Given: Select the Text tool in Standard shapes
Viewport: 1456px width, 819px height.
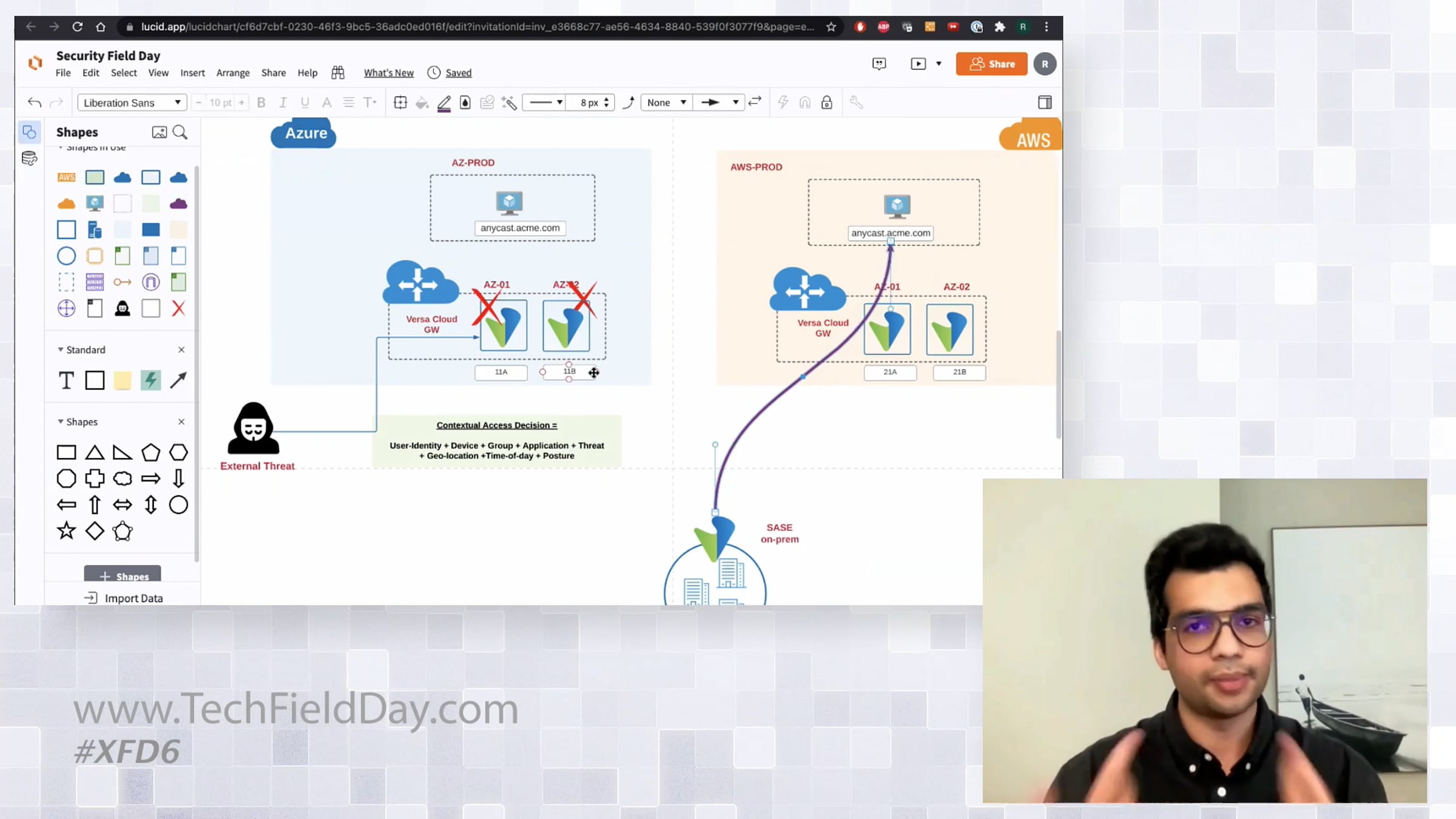Looking at the screenshot, I should pyautogui.click(x=66, y=380).
